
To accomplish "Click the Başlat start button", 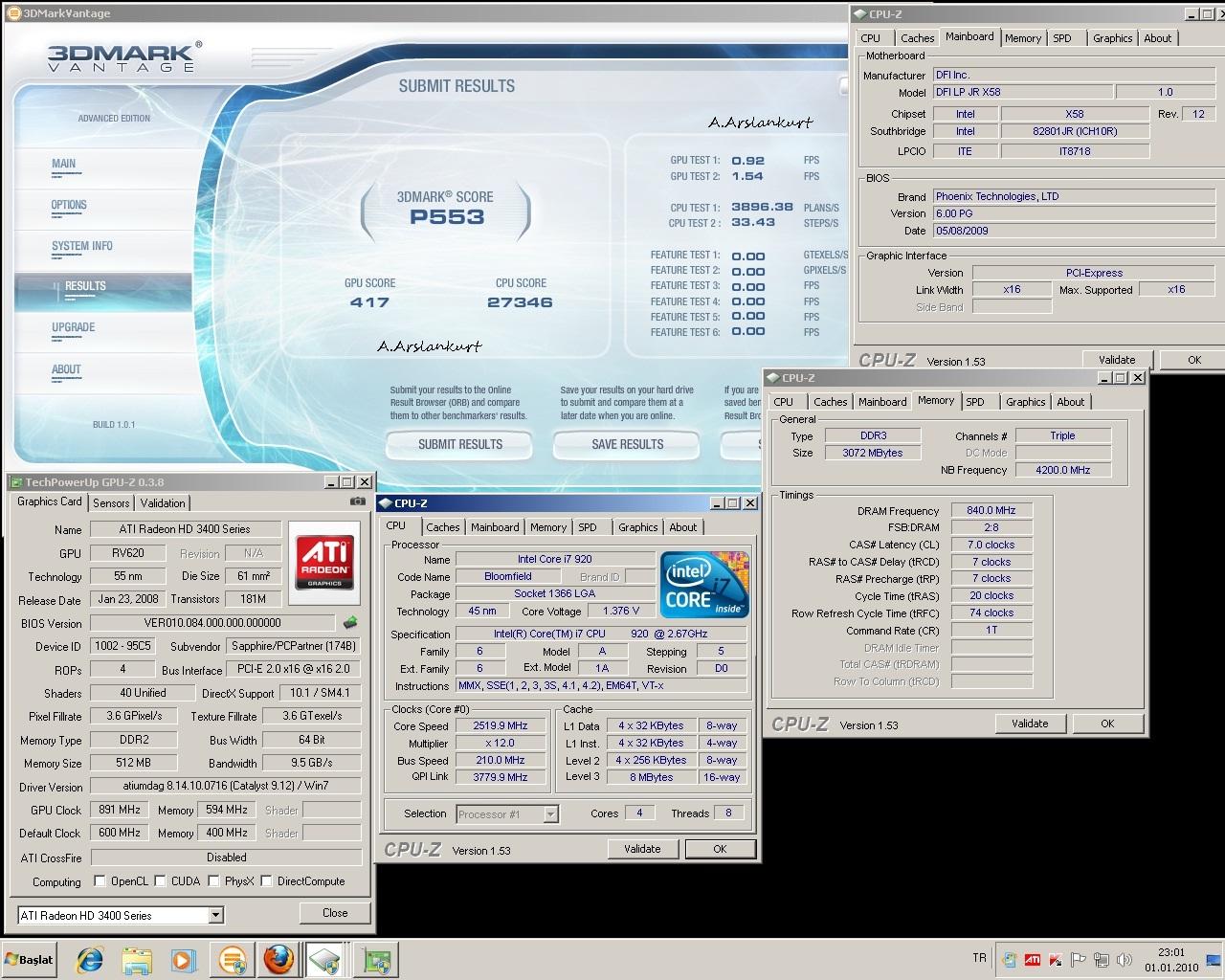I will pyautogui.click(x=30, y=959).
